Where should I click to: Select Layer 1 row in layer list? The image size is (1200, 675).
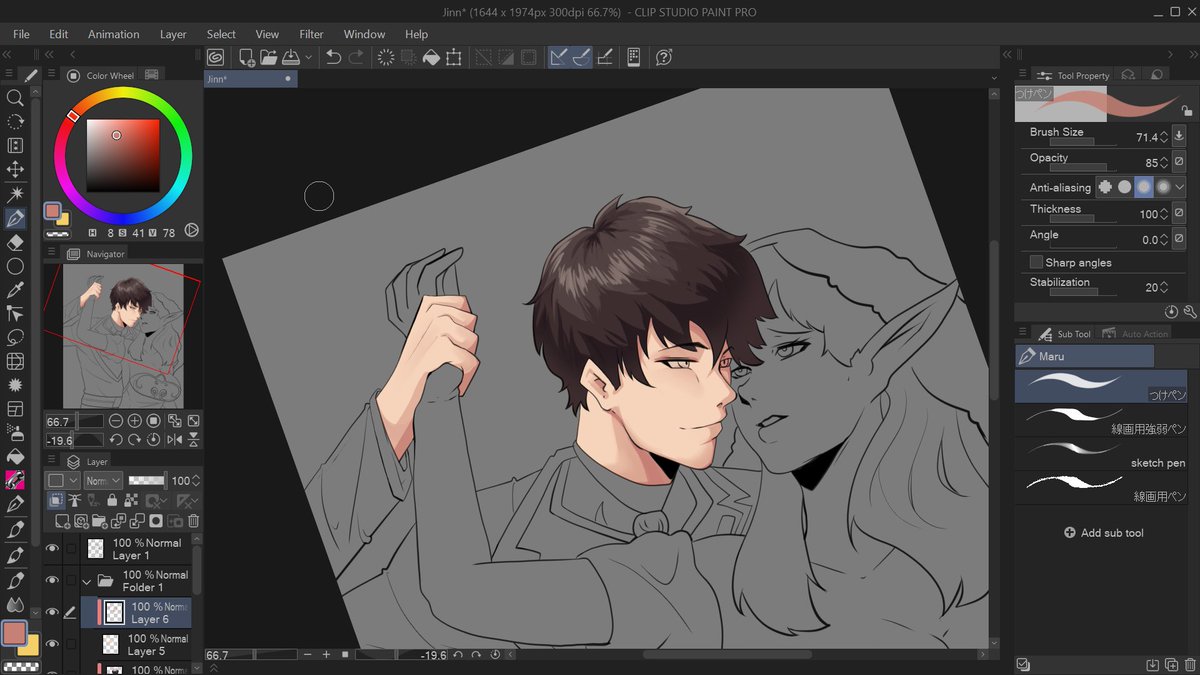click(135, 549)
